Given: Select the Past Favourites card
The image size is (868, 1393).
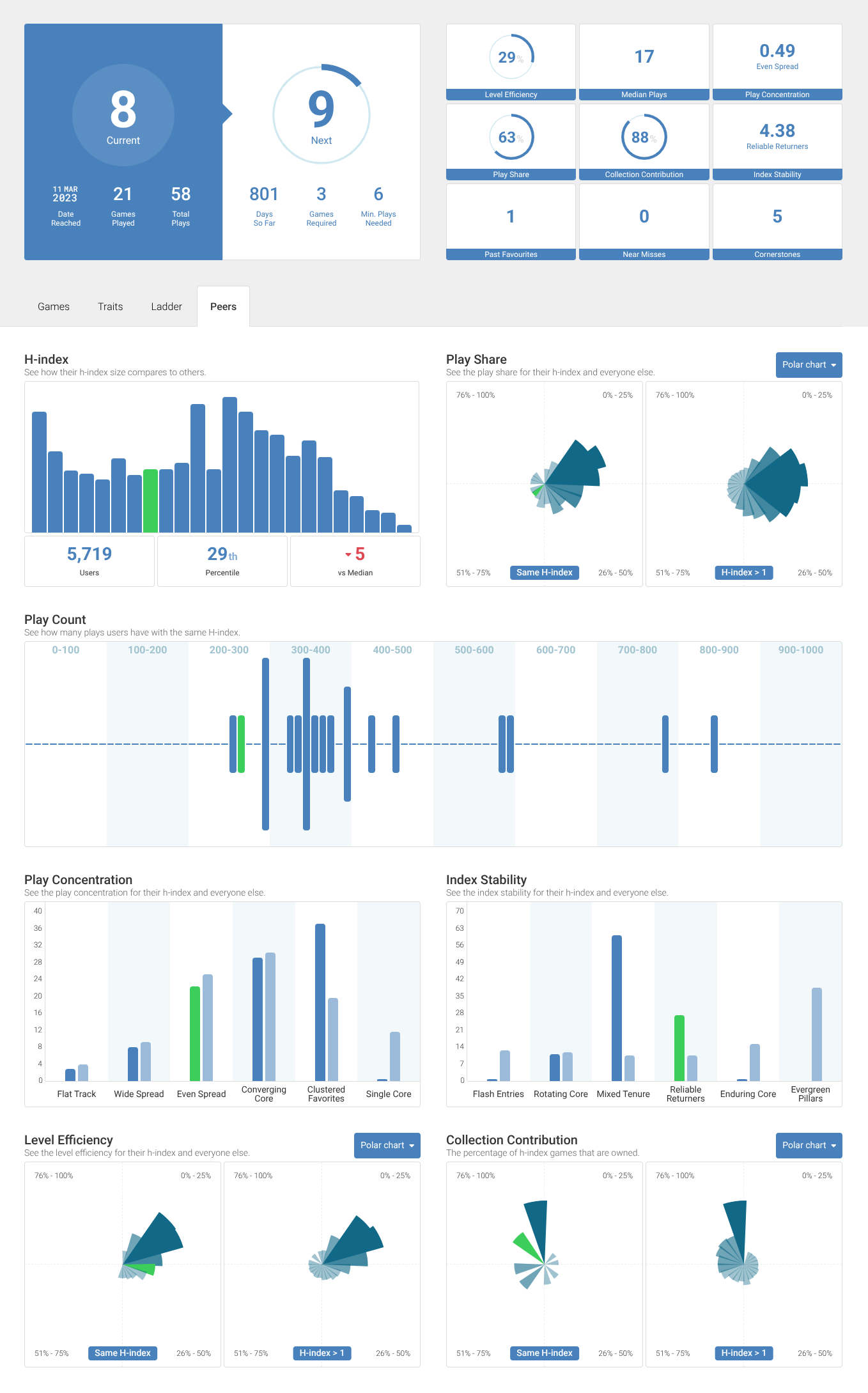Looking at the screenshot, I should pyautogui.click(x=511, y=222).
